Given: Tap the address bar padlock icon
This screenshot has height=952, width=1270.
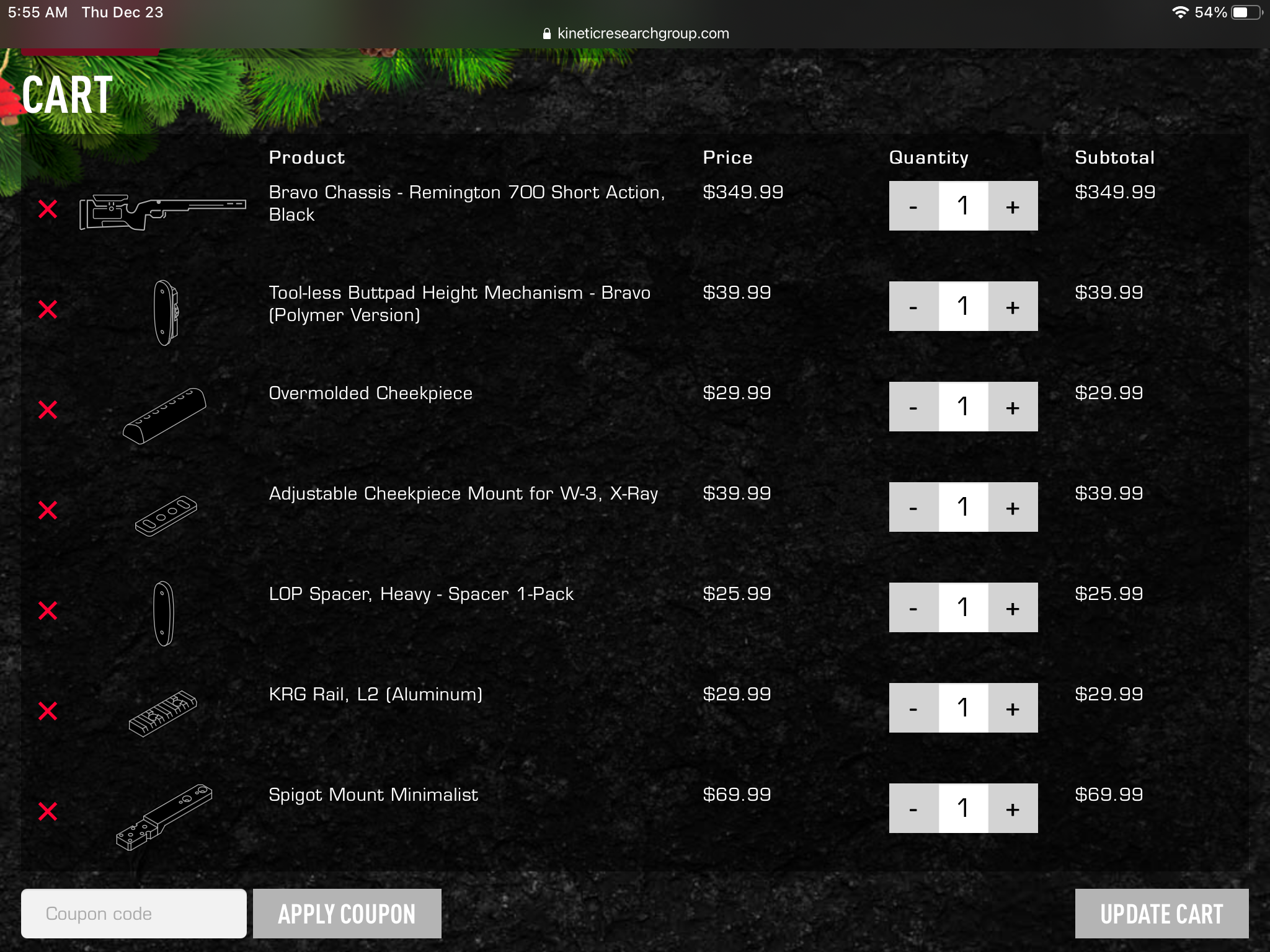Looking at the screenshot, I should click(546, 34).
